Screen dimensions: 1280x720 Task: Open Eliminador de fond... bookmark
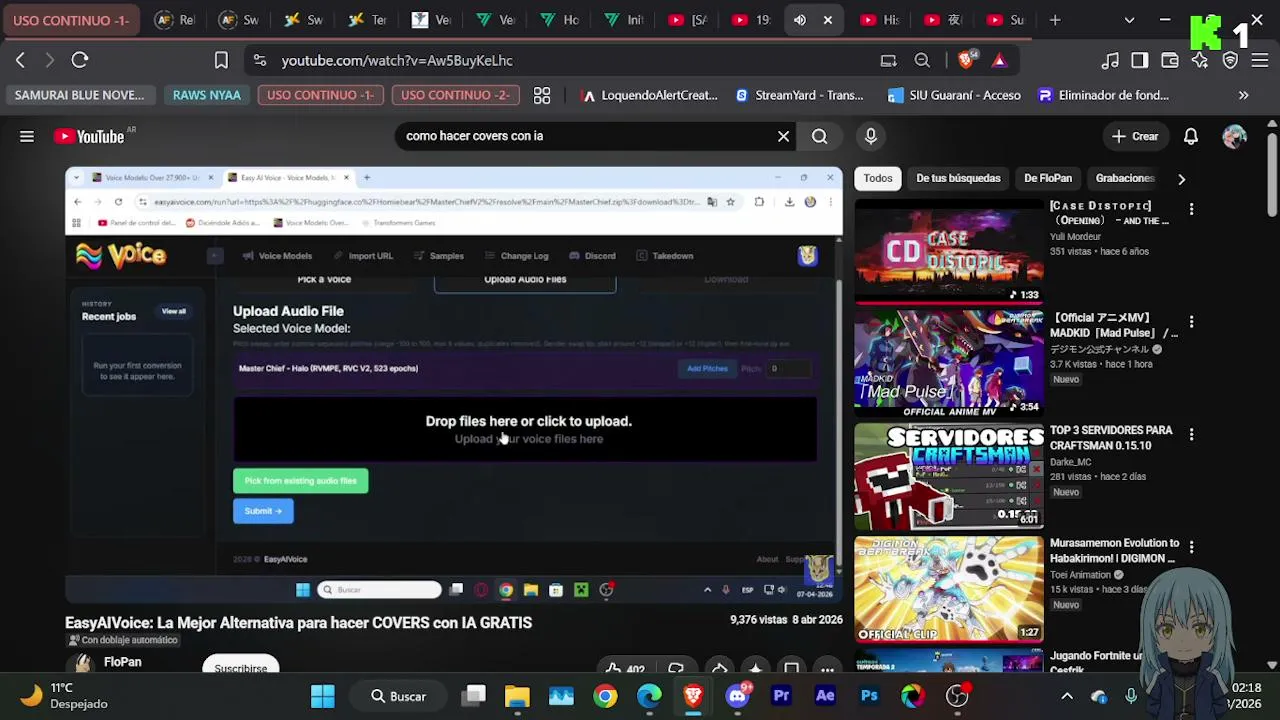tap(1104, 95)
